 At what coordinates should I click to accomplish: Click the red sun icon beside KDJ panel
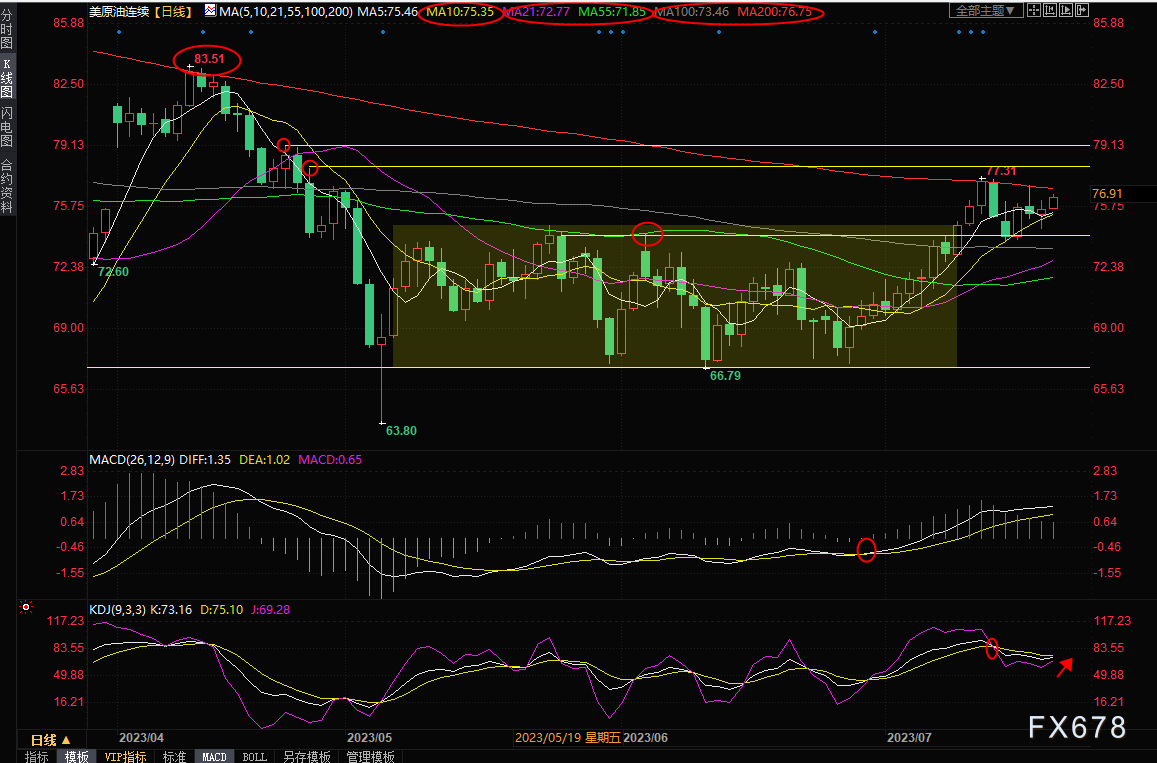tap(26, 607)
